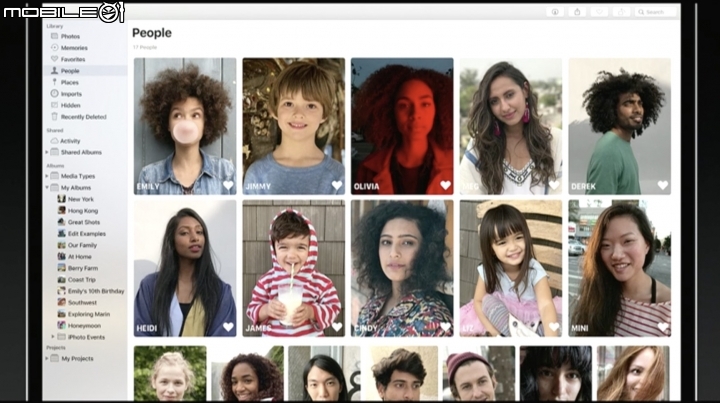Viewport: 720px width, 403px height.
Task: Click the Share toolbar button
Action: coord(577,12)
